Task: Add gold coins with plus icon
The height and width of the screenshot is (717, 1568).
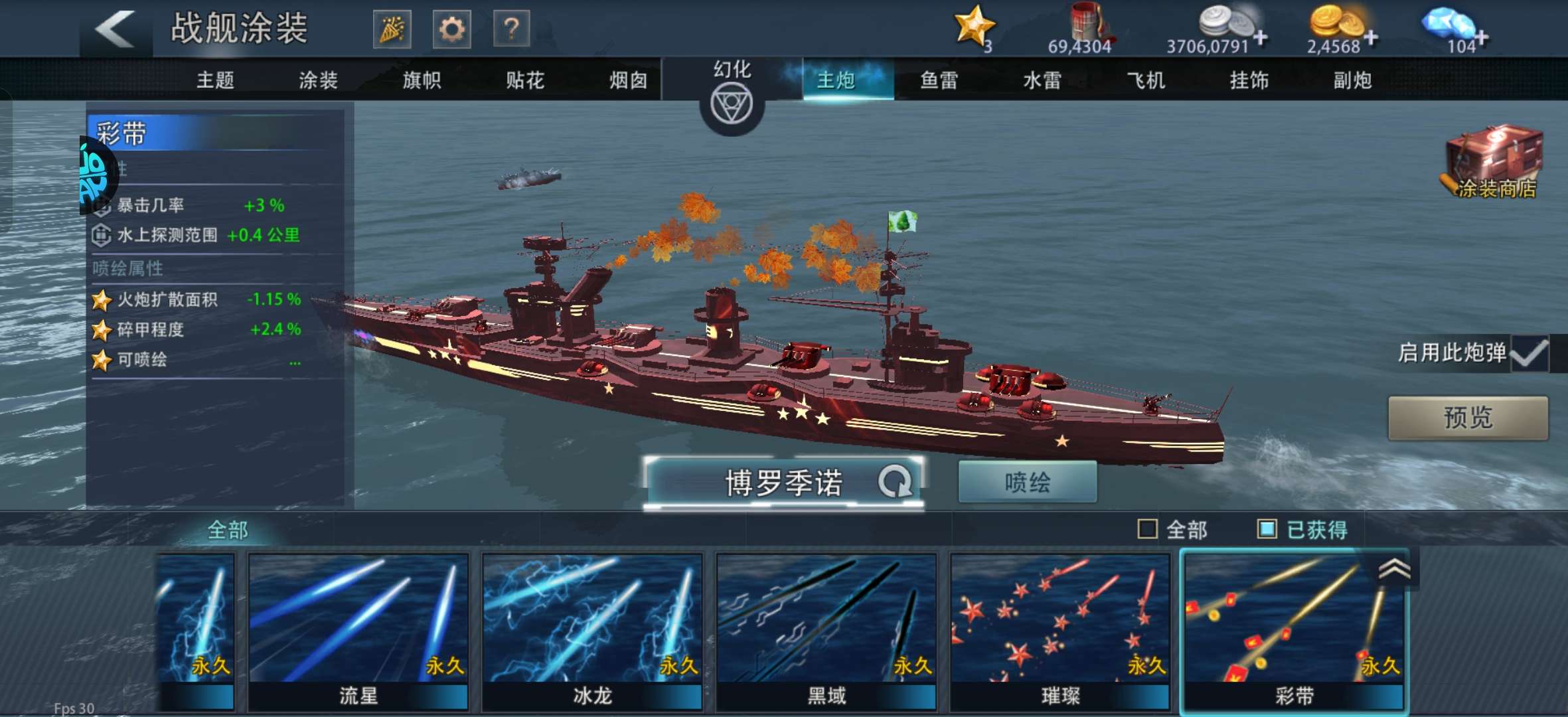Action: 1371,38
